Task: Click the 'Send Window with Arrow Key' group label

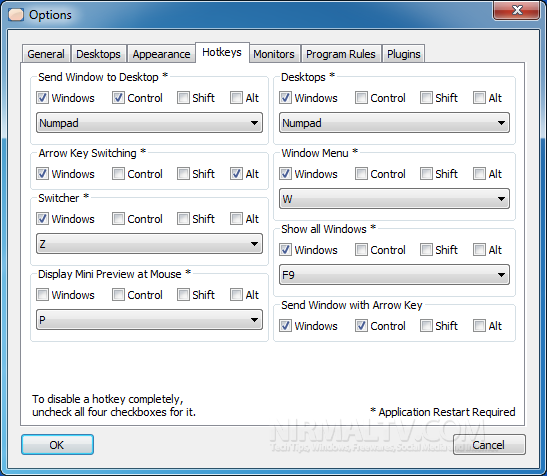Action: (352, 305)
